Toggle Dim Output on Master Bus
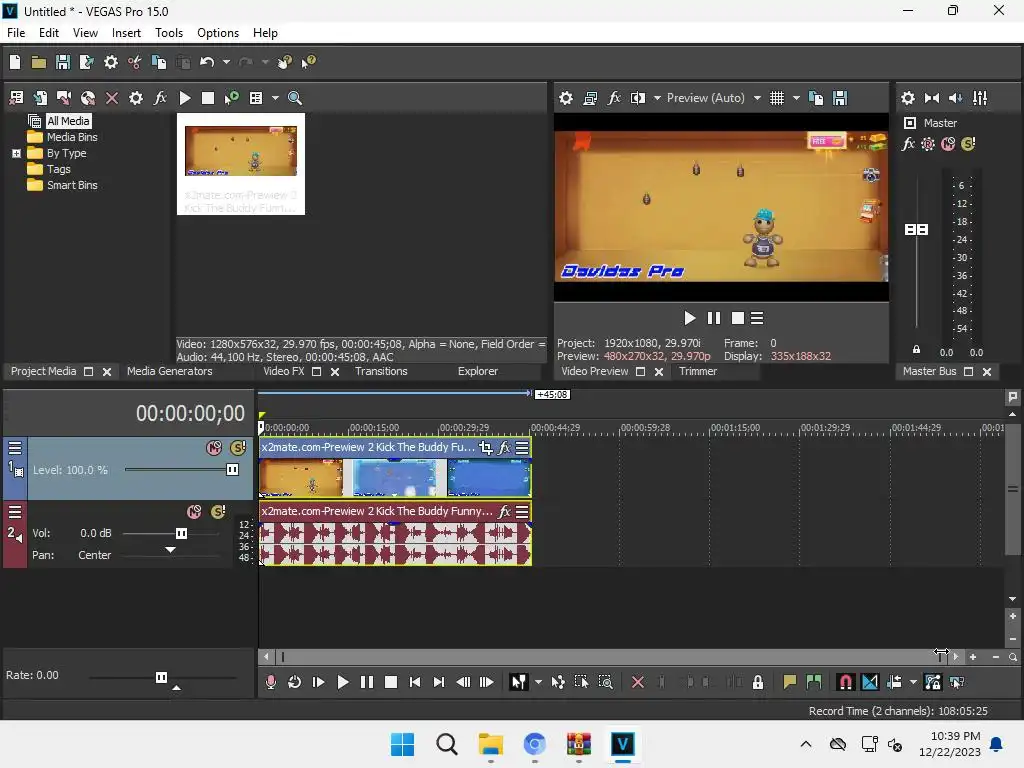 tap(955, 98)
